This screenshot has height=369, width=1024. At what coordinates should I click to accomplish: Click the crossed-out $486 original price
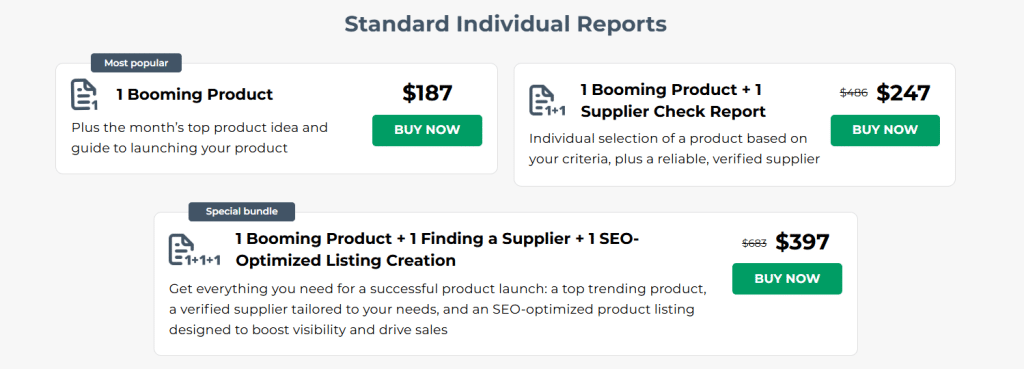point(854,93)
